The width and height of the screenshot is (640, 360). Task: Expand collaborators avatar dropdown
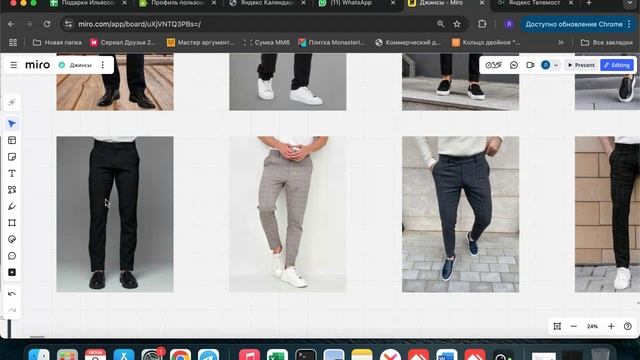point(556,65)
